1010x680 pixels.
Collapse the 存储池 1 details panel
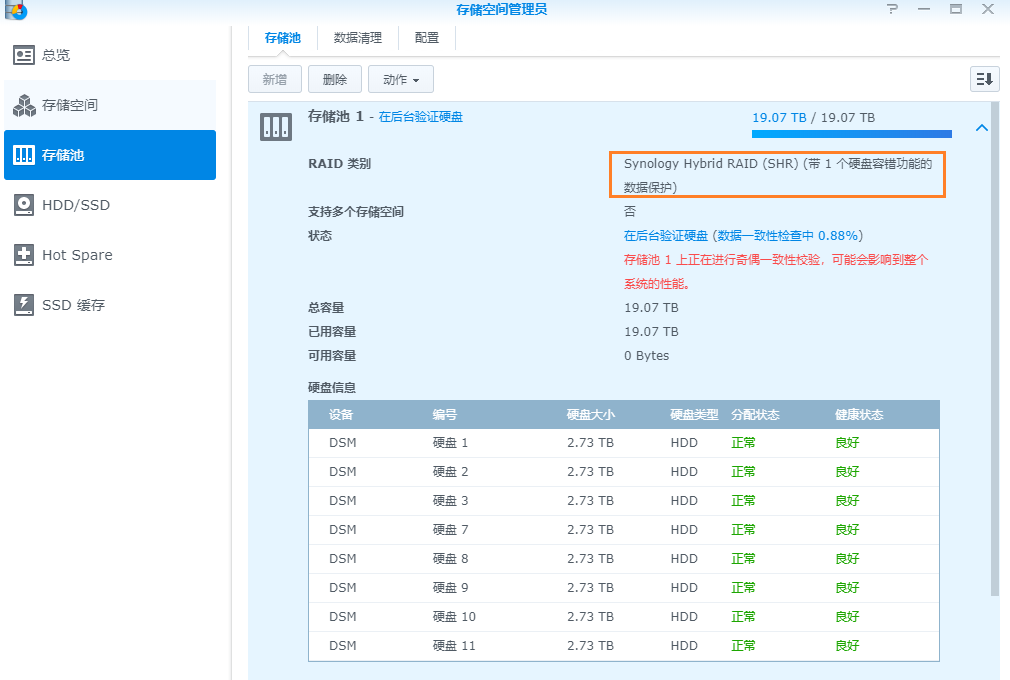pos(981,128)
